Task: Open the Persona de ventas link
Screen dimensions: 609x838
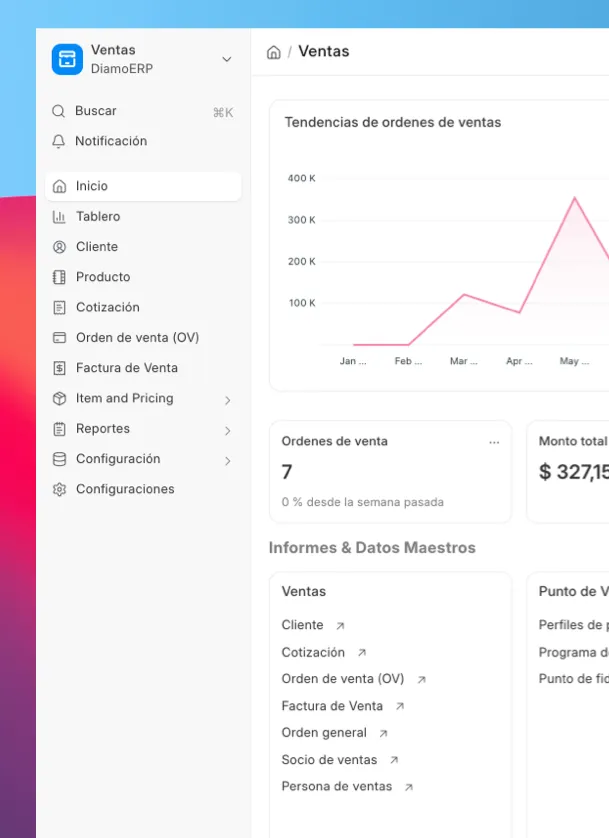Action: click(x=337, y=786)
